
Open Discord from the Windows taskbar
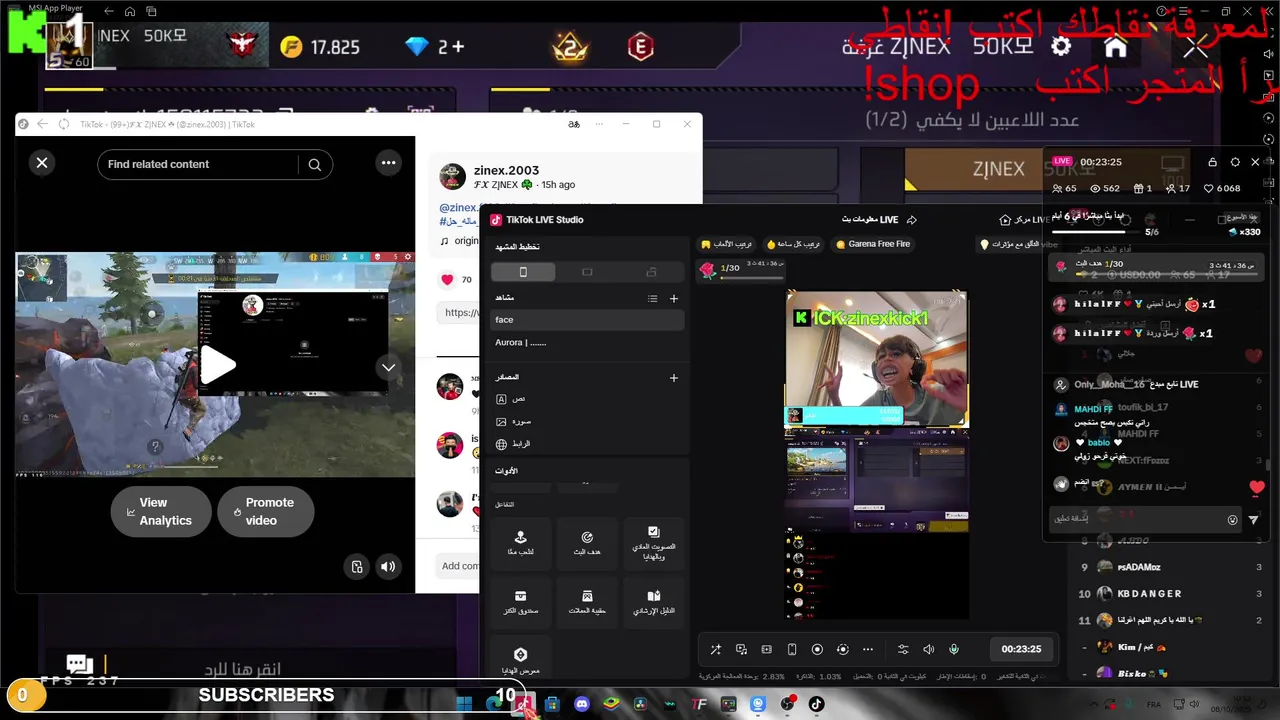tap(582, 704)
